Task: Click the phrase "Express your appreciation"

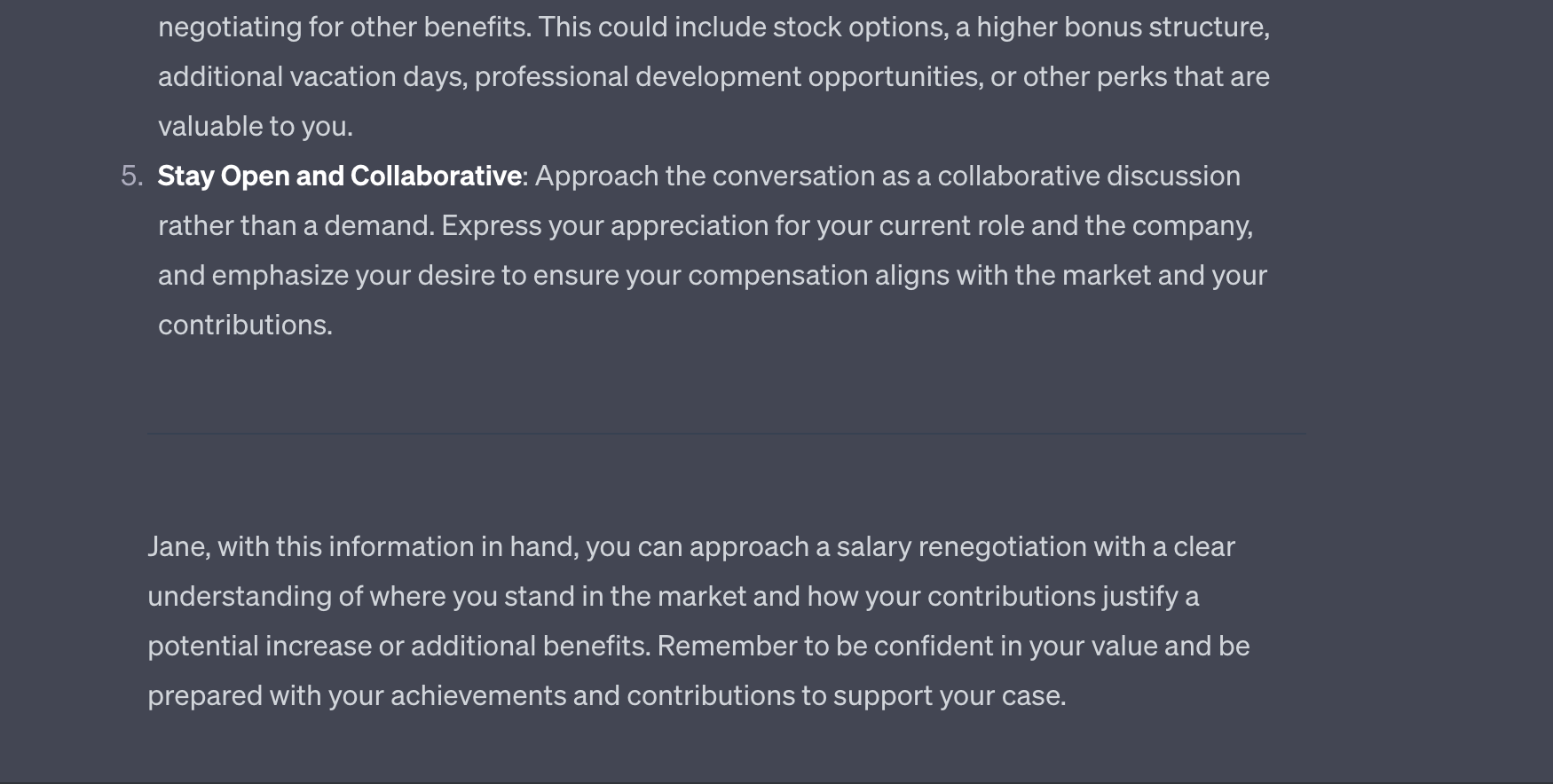Action: click(x=604, y=225)
